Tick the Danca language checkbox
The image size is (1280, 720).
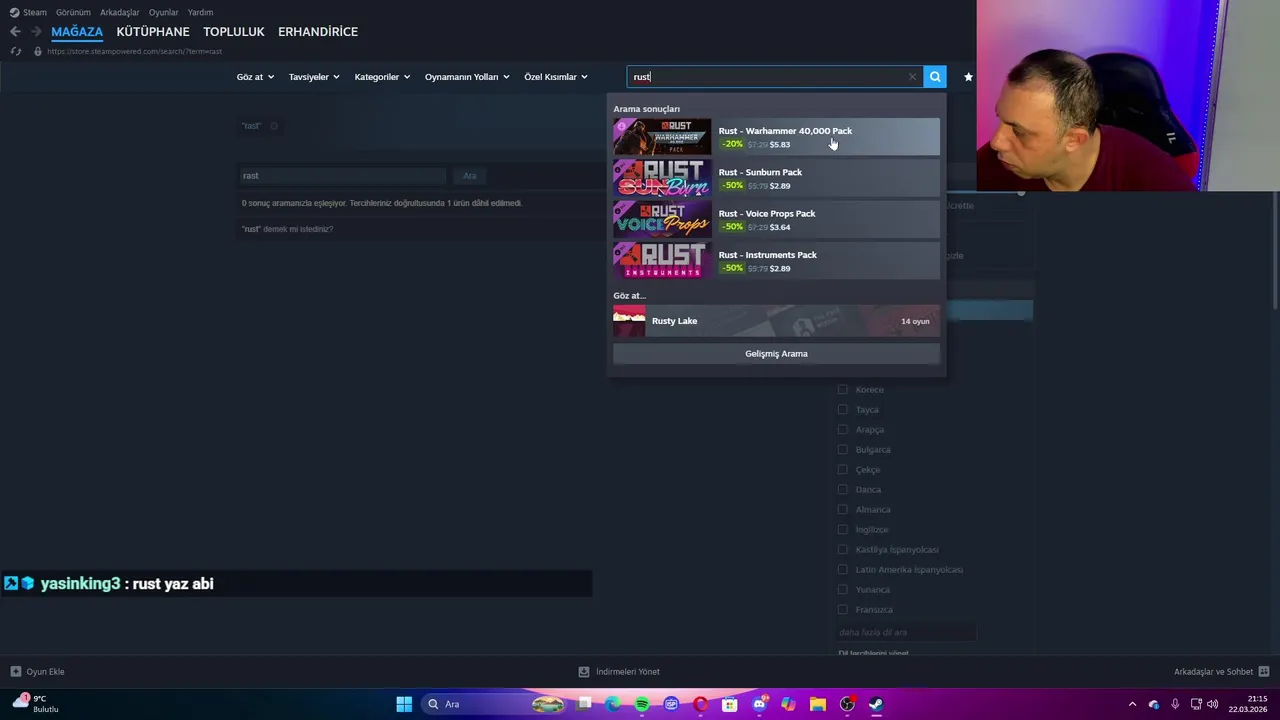[842, 490]
